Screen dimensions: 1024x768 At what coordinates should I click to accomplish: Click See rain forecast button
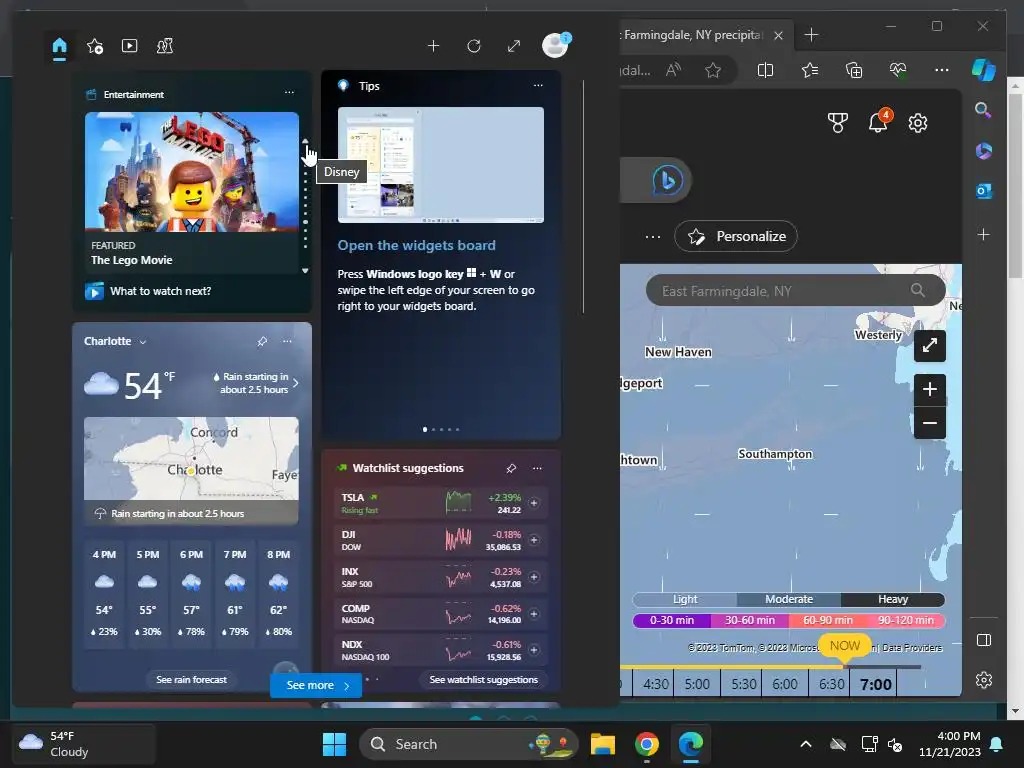[191, 680]
